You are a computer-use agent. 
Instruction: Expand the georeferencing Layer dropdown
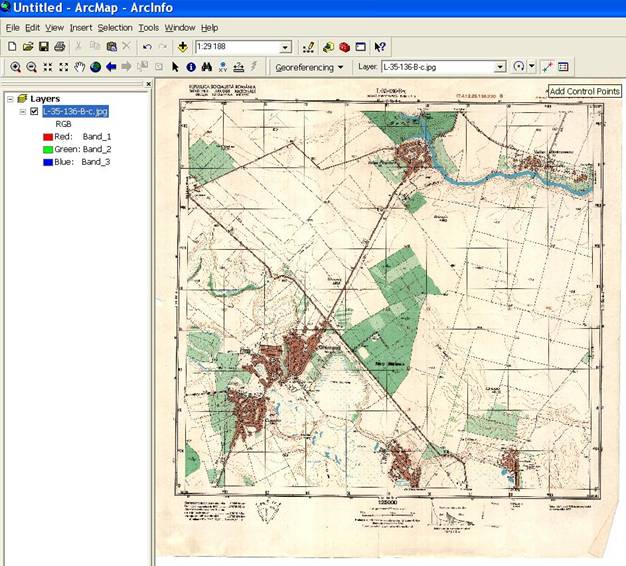499,67
